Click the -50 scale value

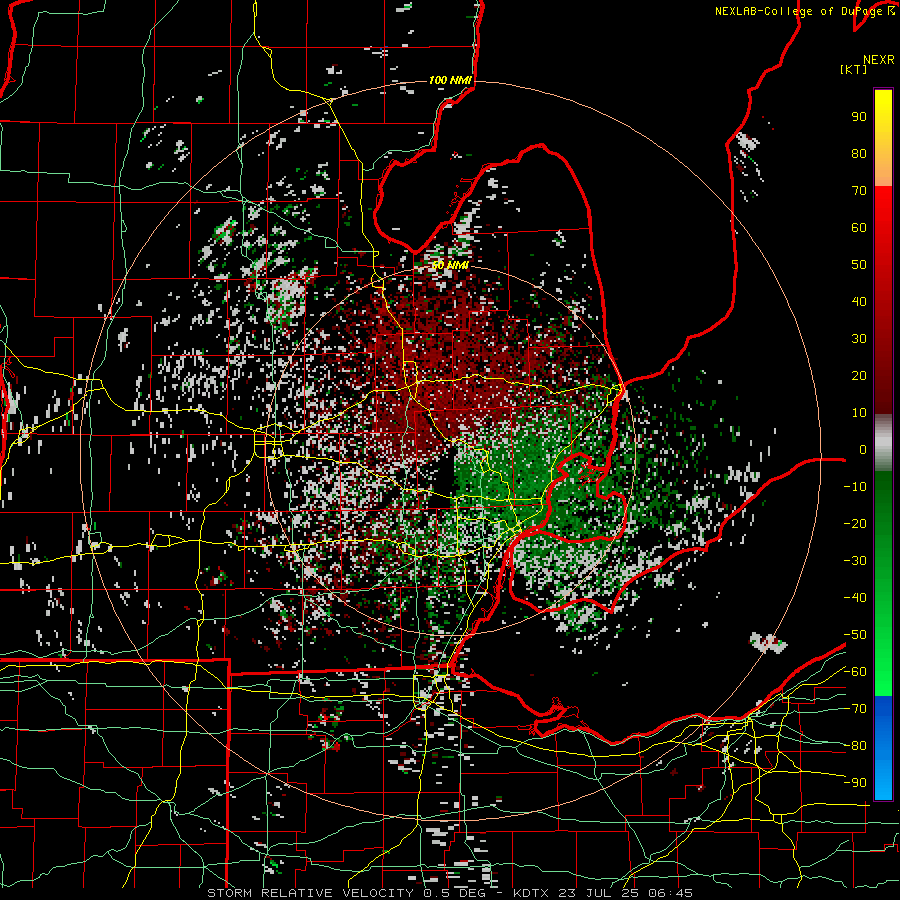coord(855,635)
